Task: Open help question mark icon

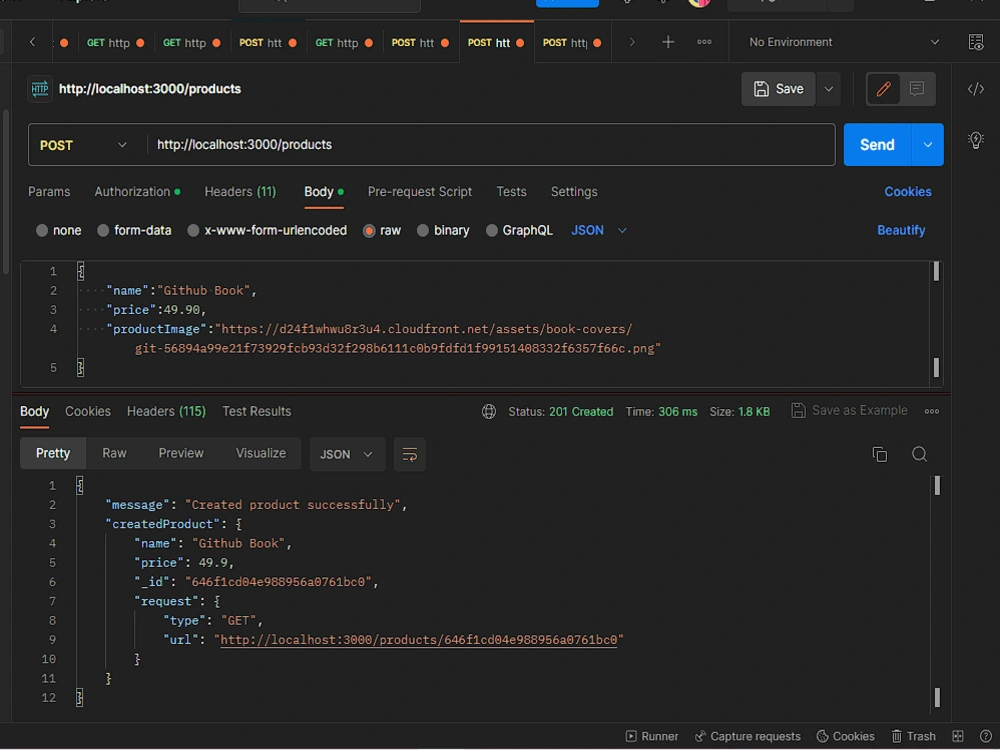Action: (985, 736)
